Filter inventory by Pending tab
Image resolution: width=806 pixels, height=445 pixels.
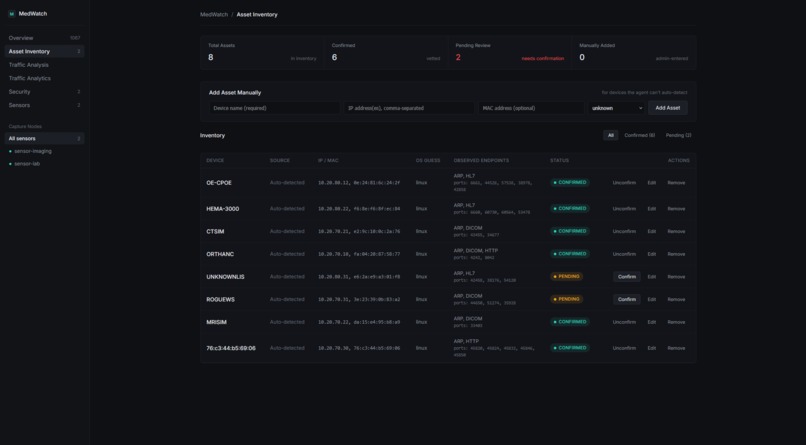tap(679, 135)
